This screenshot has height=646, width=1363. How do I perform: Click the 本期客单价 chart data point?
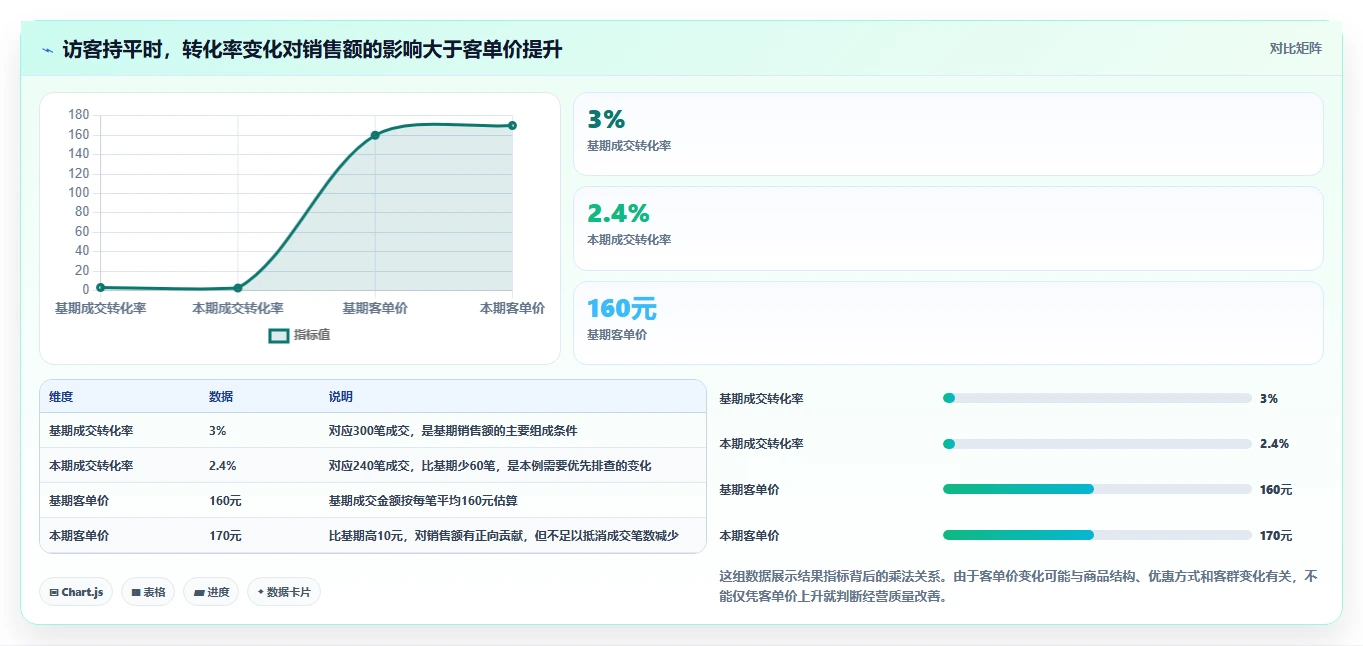[x=512, y=125]
